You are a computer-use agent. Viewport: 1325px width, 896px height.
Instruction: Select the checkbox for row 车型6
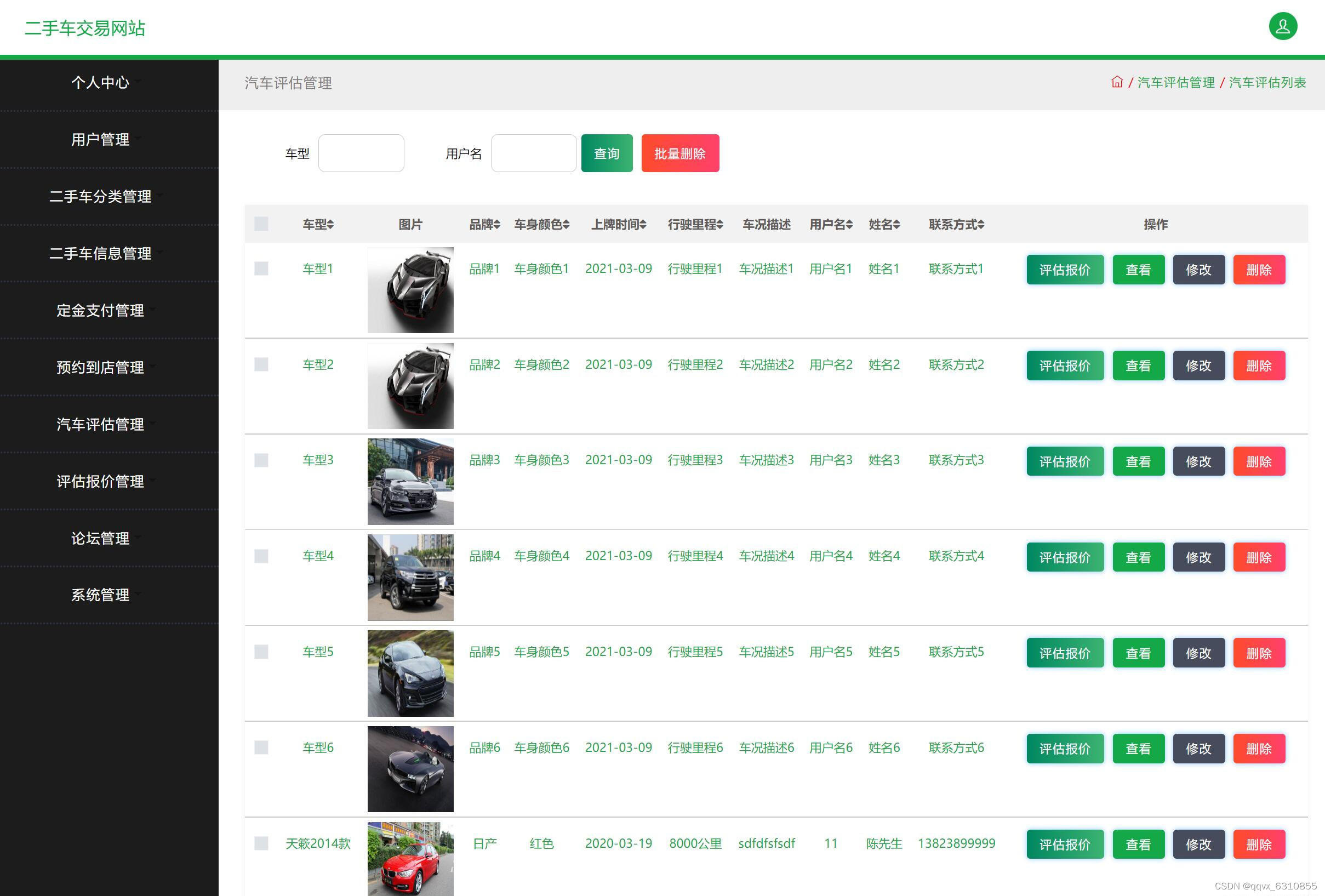(x=261, y=747)
